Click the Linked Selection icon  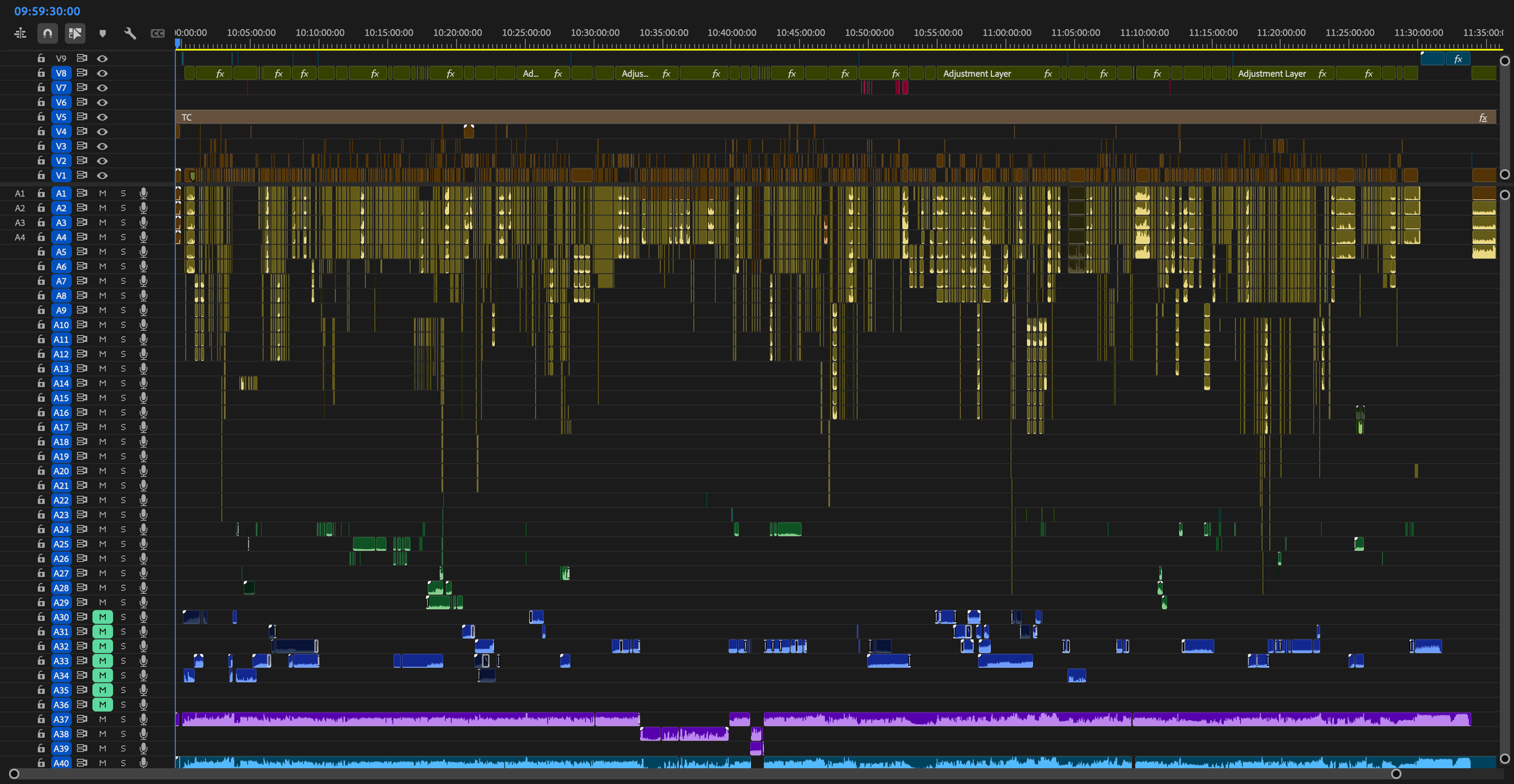(74, 33)
